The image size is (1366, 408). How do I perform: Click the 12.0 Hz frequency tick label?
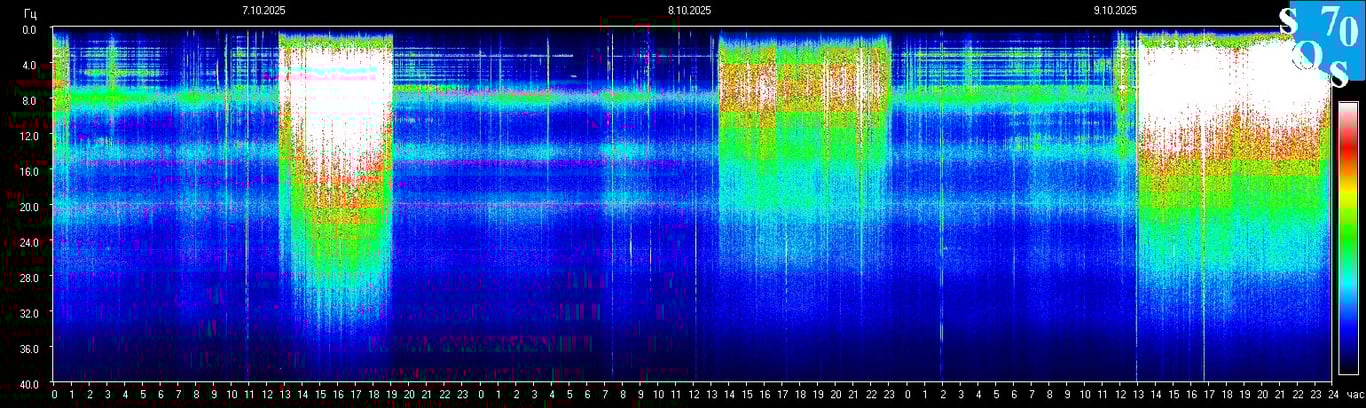pyautogui.click(x=29, y=136)
